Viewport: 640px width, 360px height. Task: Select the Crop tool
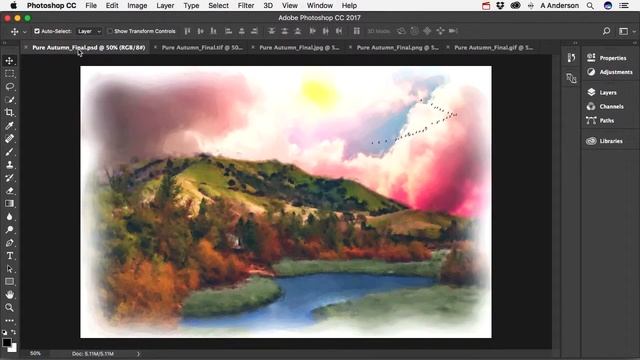9,113
